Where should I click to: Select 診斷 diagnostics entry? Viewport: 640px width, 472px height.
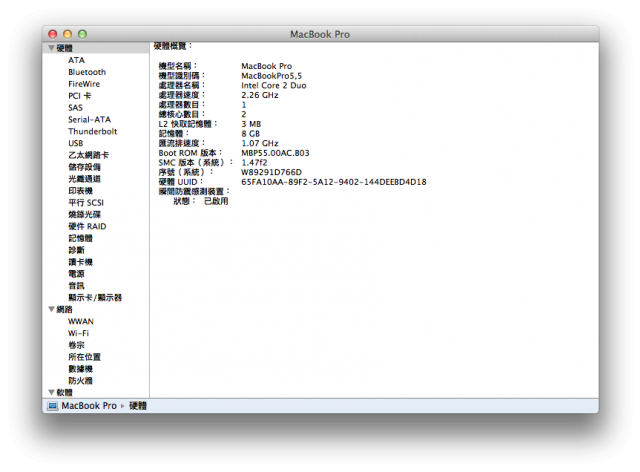coord(76,250)
